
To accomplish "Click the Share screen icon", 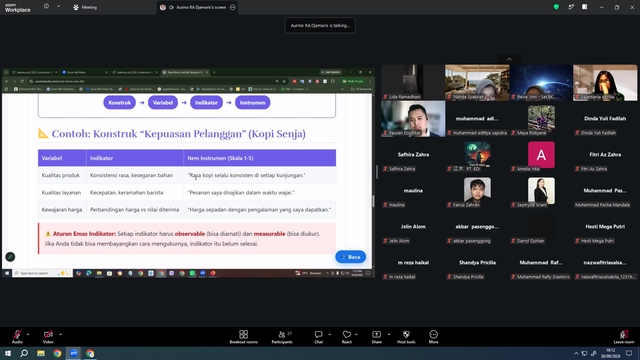I will (x=376, y=337).
